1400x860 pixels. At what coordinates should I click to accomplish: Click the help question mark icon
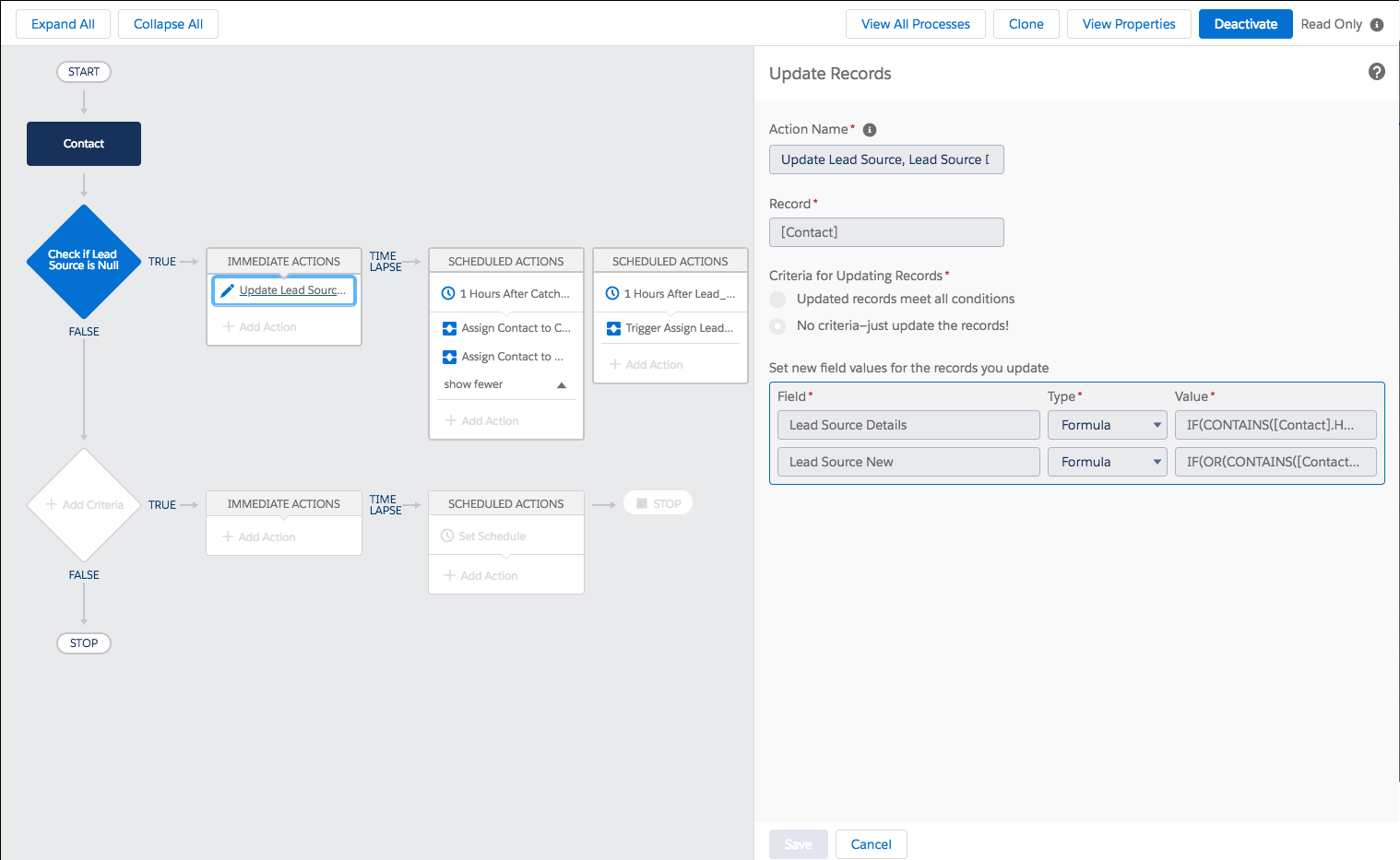pos(1376,72)
